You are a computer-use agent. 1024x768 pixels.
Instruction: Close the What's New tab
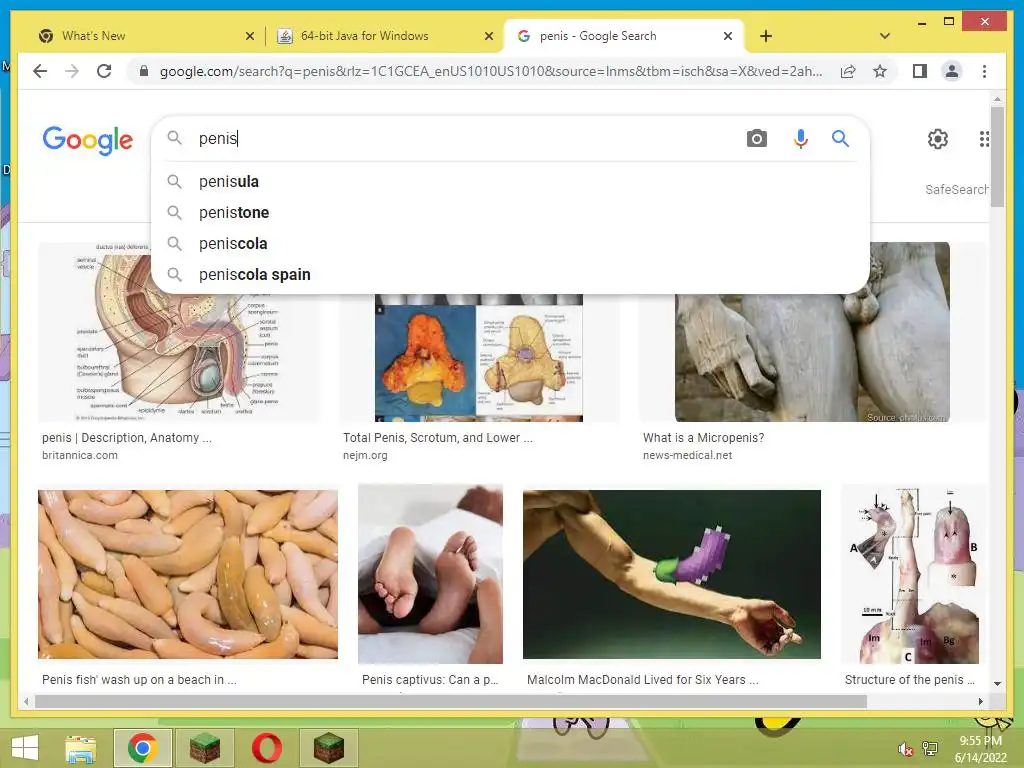tap(249, 36)
